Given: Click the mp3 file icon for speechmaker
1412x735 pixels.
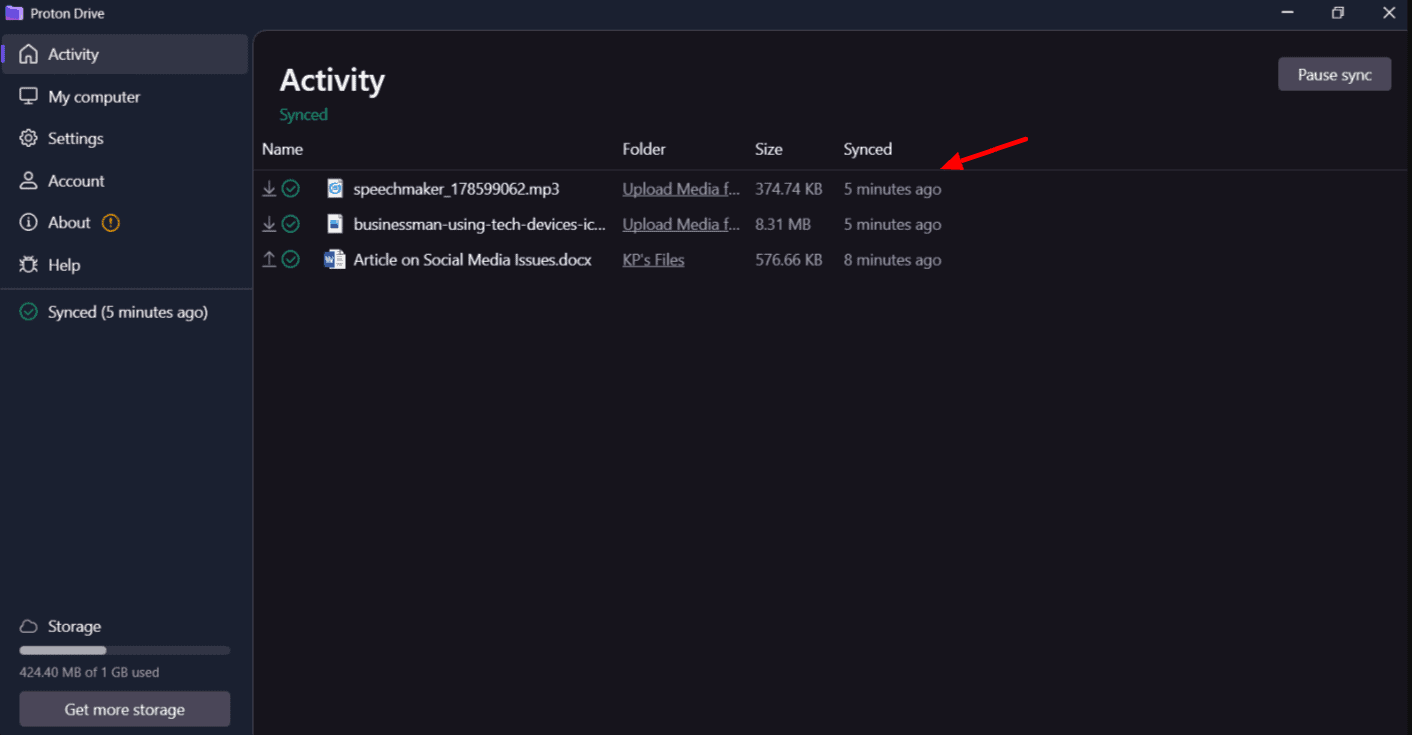Looking at the screenshot, I should pos(335,189).
